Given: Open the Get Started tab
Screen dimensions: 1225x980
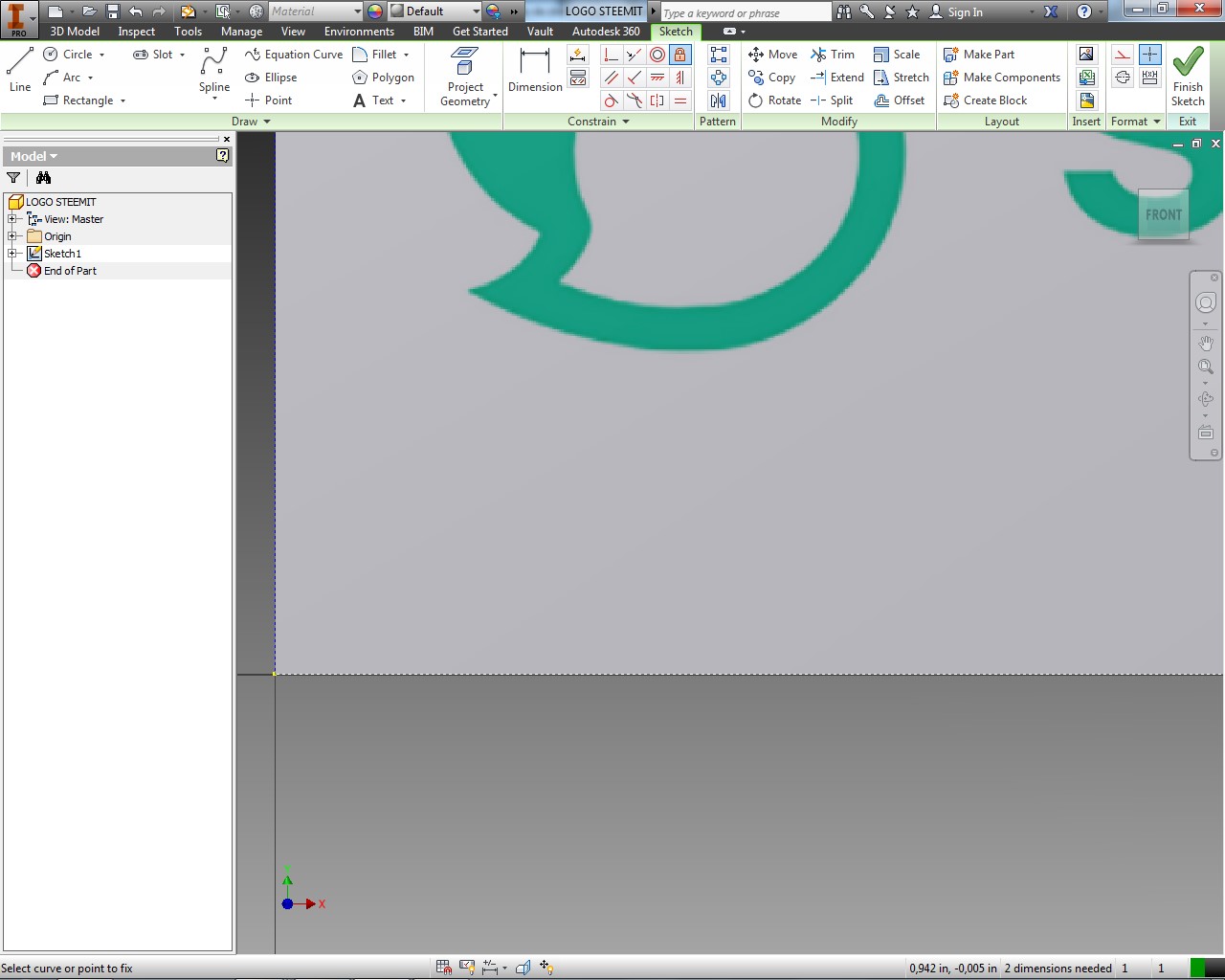Looking at the screenshot, I should (x=480, y=32).
